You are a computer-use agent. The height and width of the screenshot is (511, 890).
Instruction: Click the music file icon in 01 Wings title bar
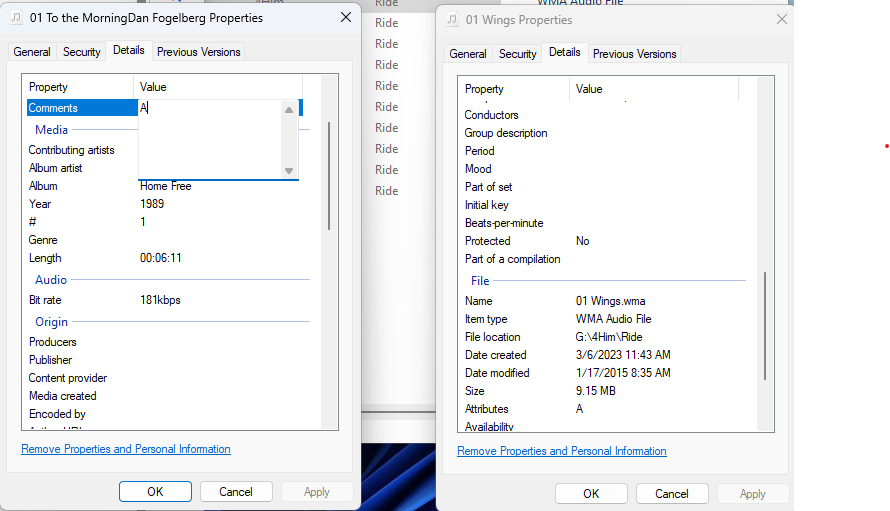[x=452, y=20]
